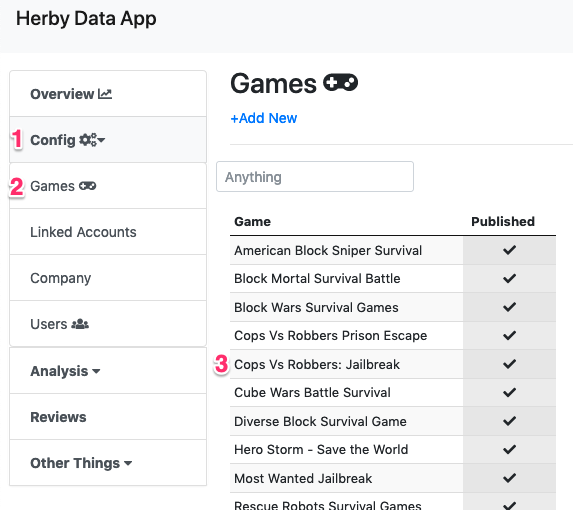Click the Published checkmark for Cube Wars Battle Survival

(509, 392)
